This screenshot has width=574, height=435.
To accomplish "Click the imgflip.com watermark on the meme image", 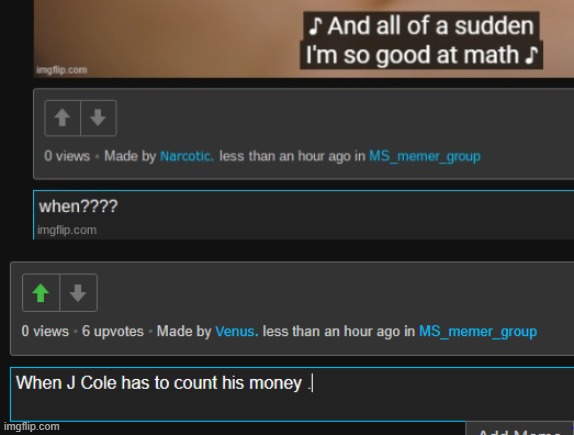I will point(62,70).
